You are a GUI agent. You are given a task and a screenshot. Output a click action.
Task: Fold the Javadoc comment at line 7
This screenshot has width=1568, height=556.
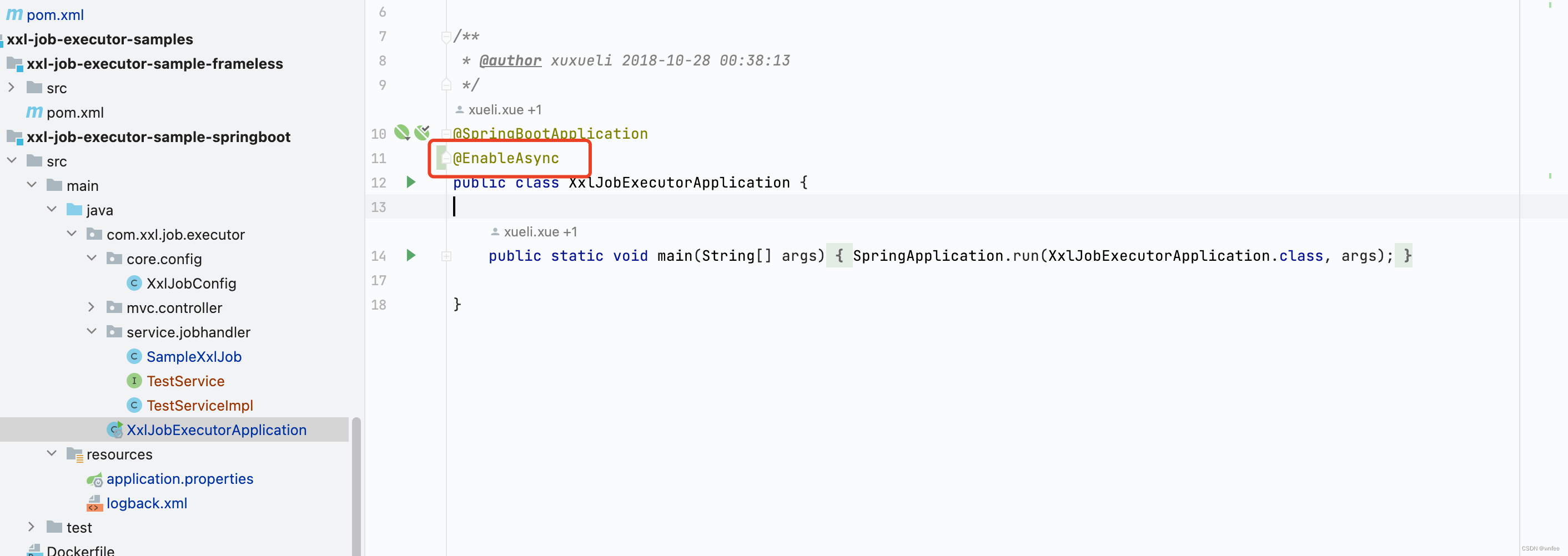pyautogui.click(x=445, y=37)
